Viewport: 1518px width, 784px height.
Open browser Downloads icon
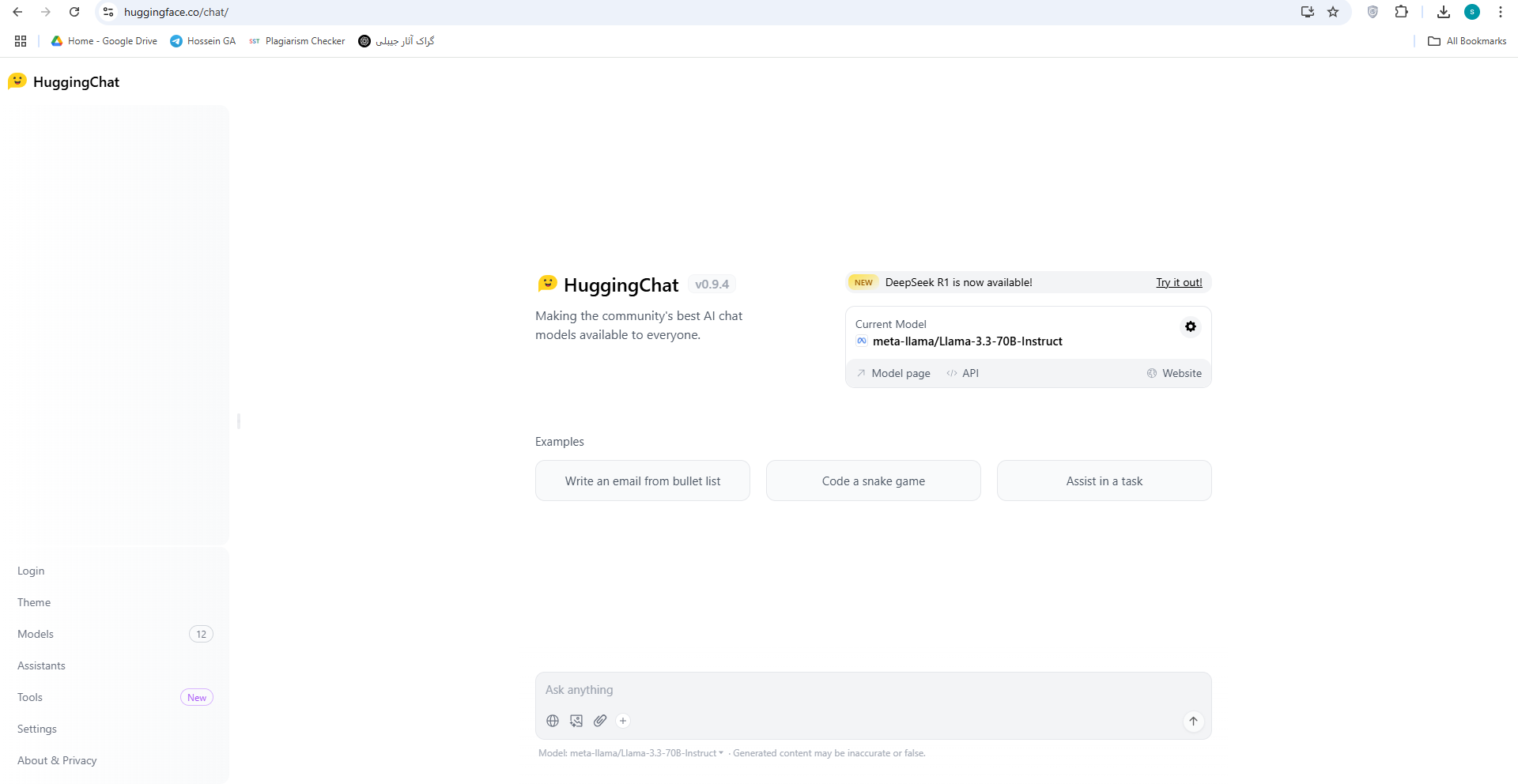pos(1444,12)
